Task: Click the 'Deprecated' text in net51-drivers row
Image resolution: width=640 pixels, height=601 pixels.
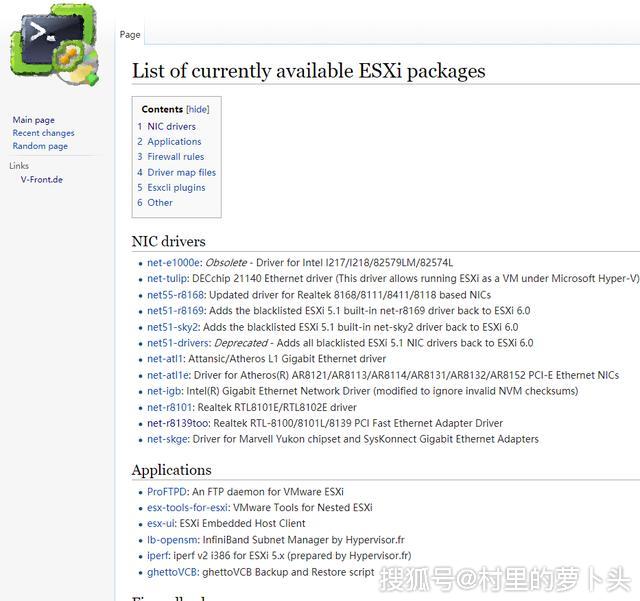Action: 241,343
